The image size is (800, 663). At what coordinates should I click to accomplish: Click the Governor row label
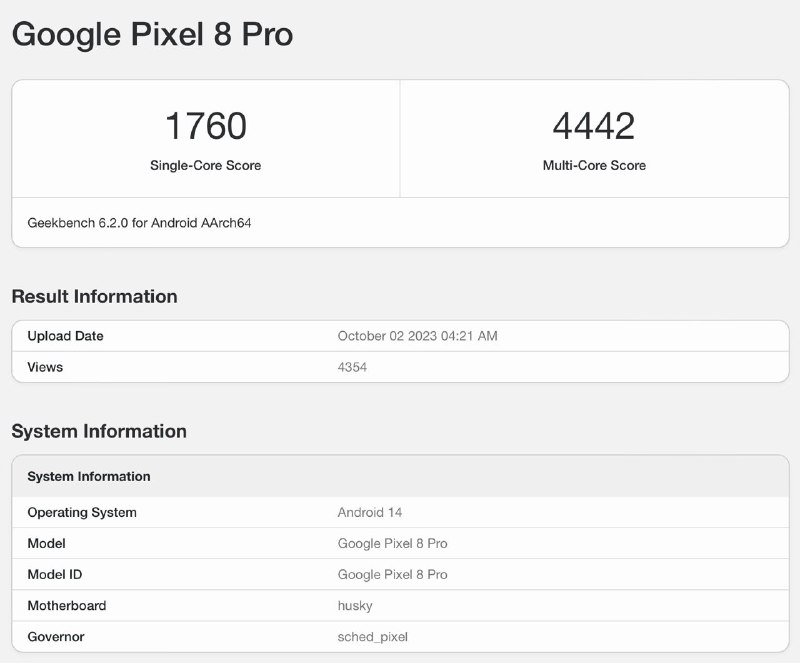56,637
